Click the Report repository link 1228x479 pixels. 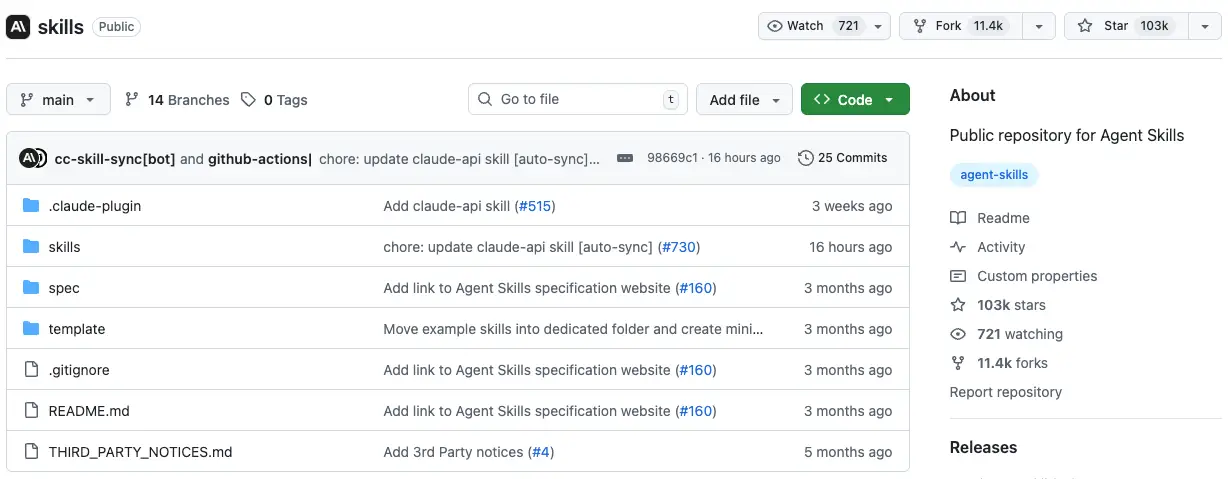(x=1005, y=392)
